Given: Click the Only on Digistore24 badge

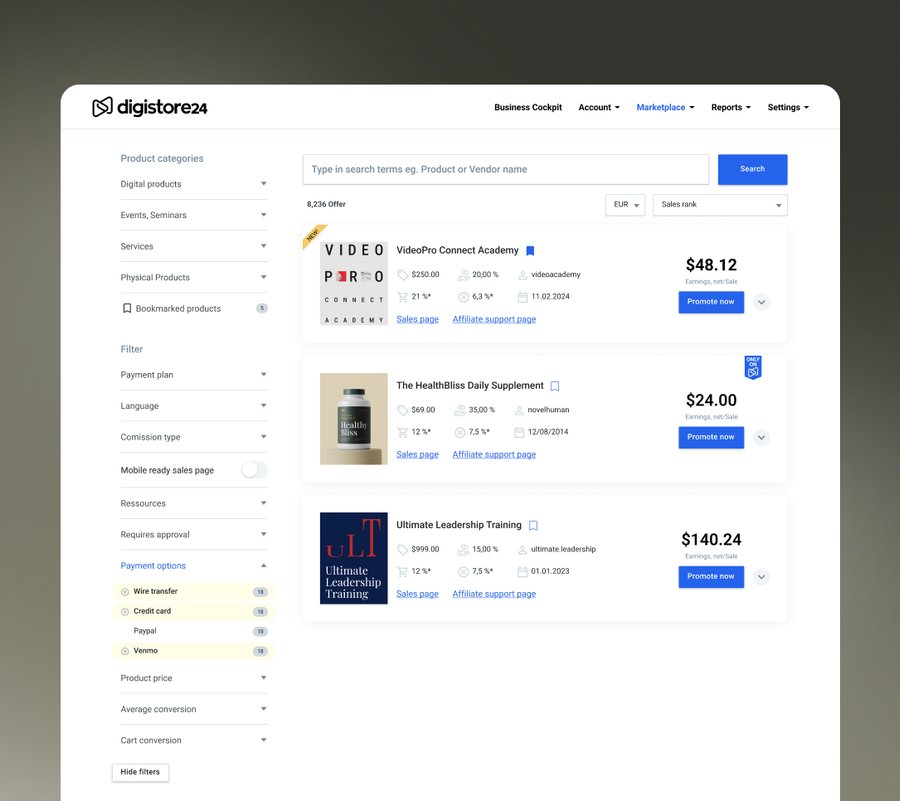Looking at the screenshot, I should tap(752, 367).
